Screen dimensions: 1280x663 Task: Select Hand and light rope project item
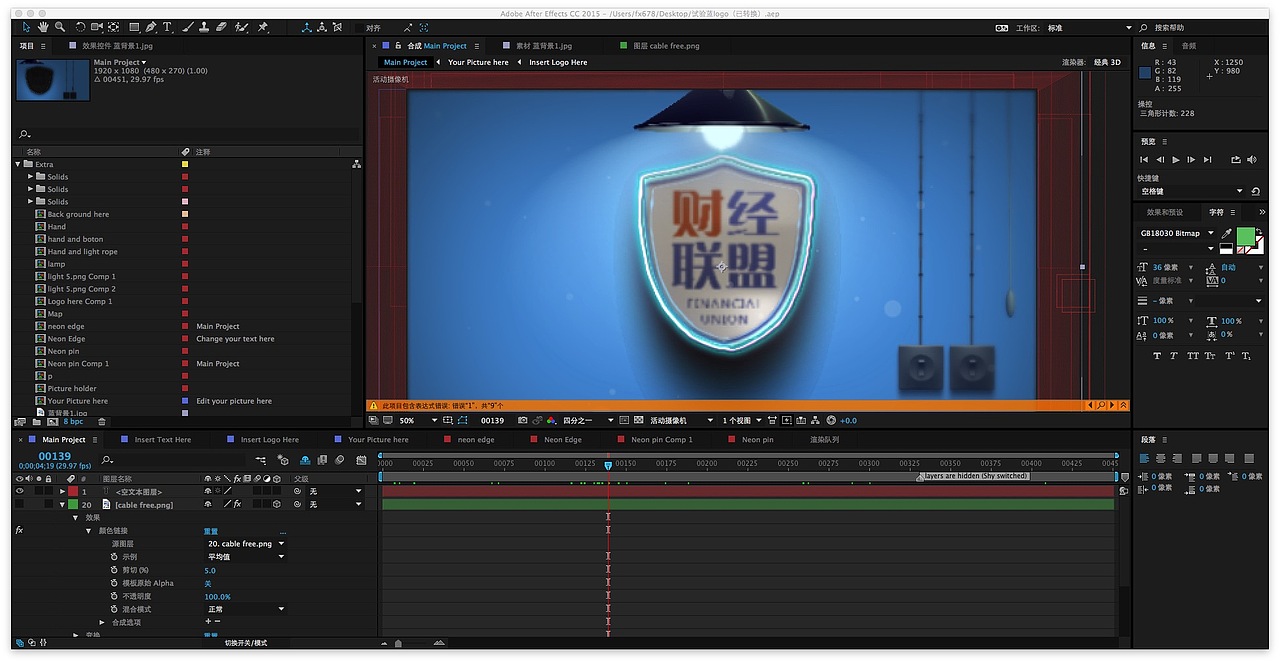pos(82,252)
